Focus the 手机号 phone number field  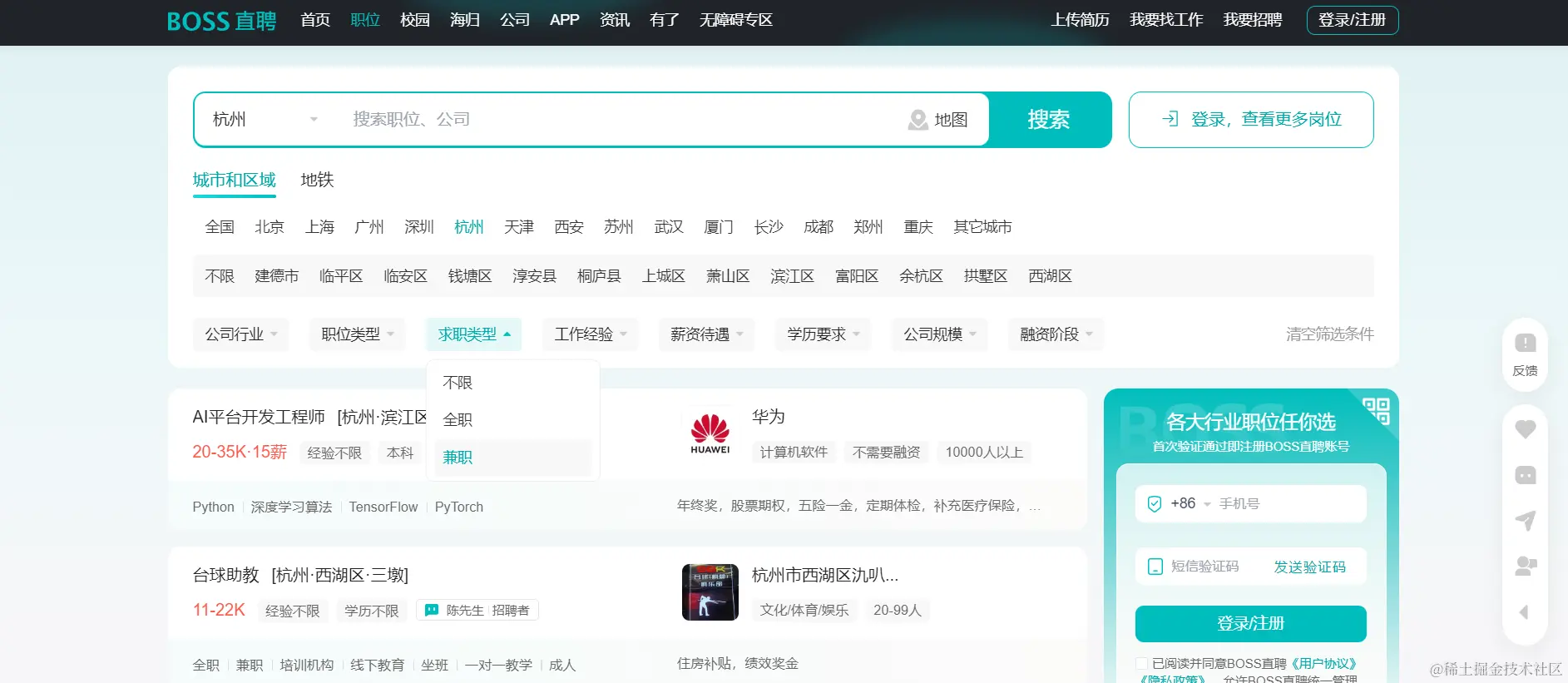tap(1290, 504)
